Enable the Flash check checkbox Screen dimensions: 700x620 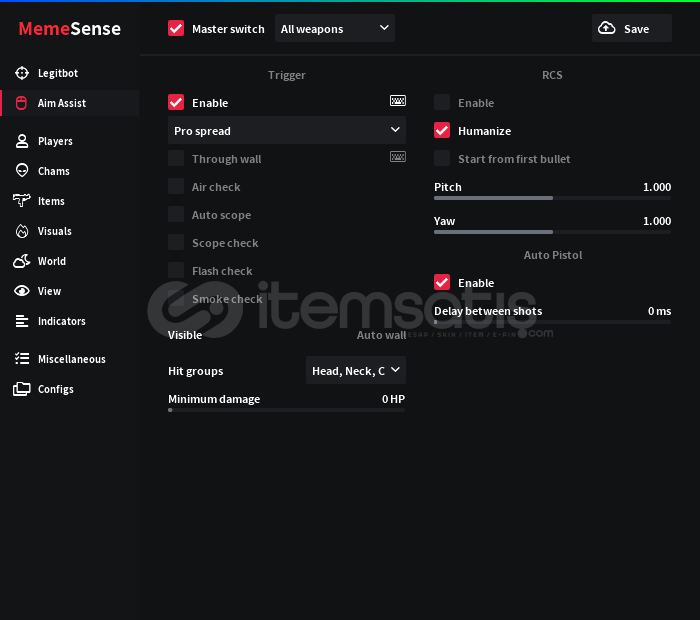(x=176, y=270)
